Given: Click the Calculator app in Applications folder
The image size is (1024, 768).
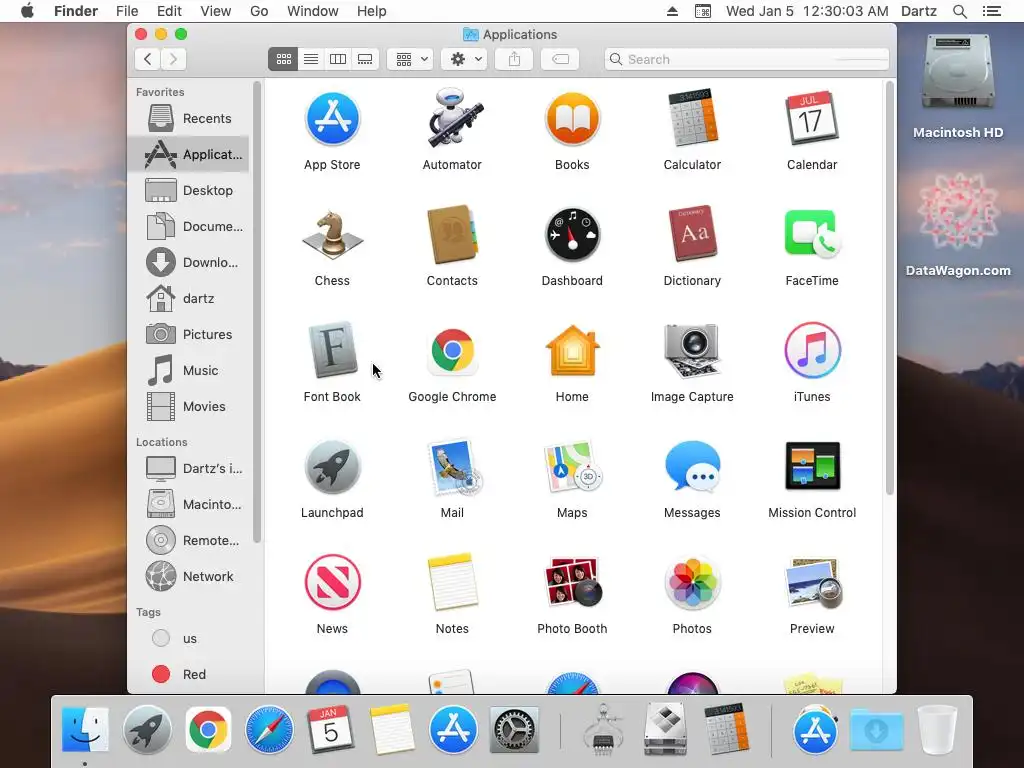Looking at the screenshot, I should [x=692, y=119].
